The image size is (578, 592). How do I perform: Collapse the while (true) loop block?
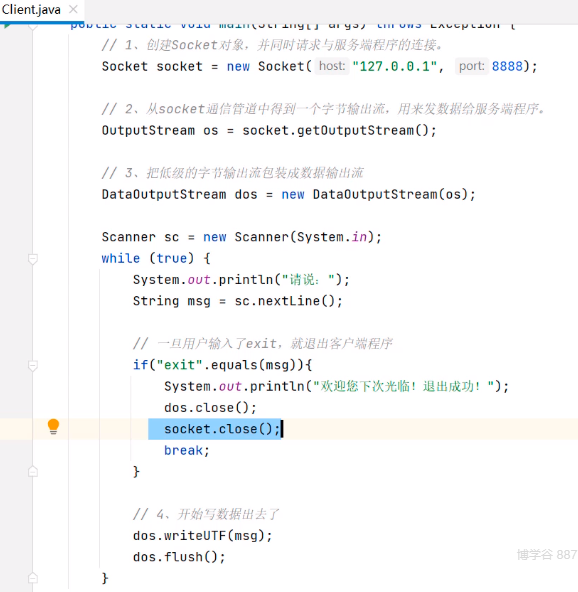[33, 259]
